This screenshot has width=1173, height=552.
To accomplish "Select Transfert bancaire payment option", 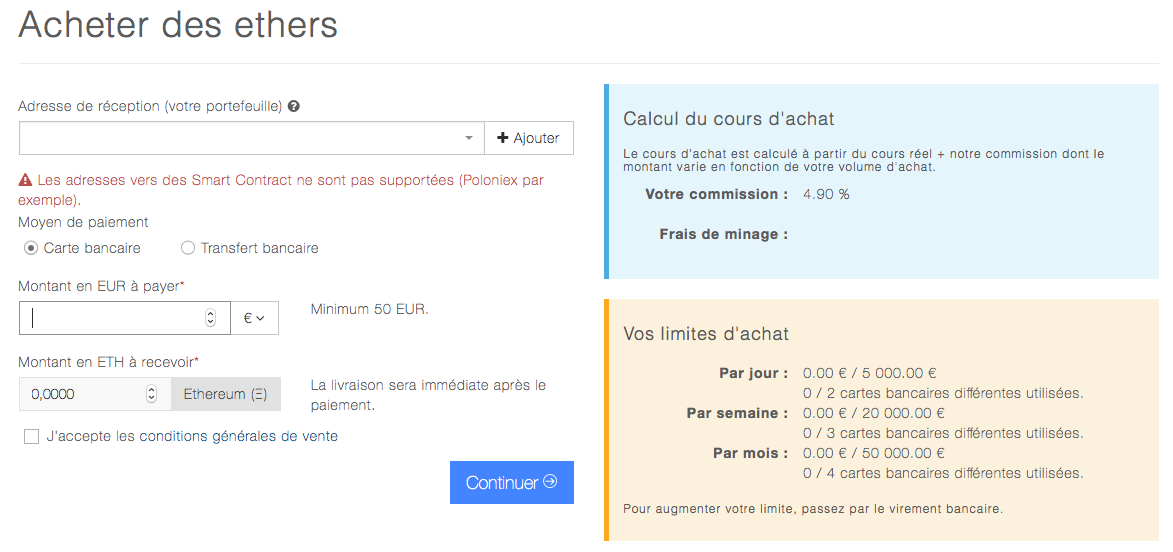I will tap(188, 248).
